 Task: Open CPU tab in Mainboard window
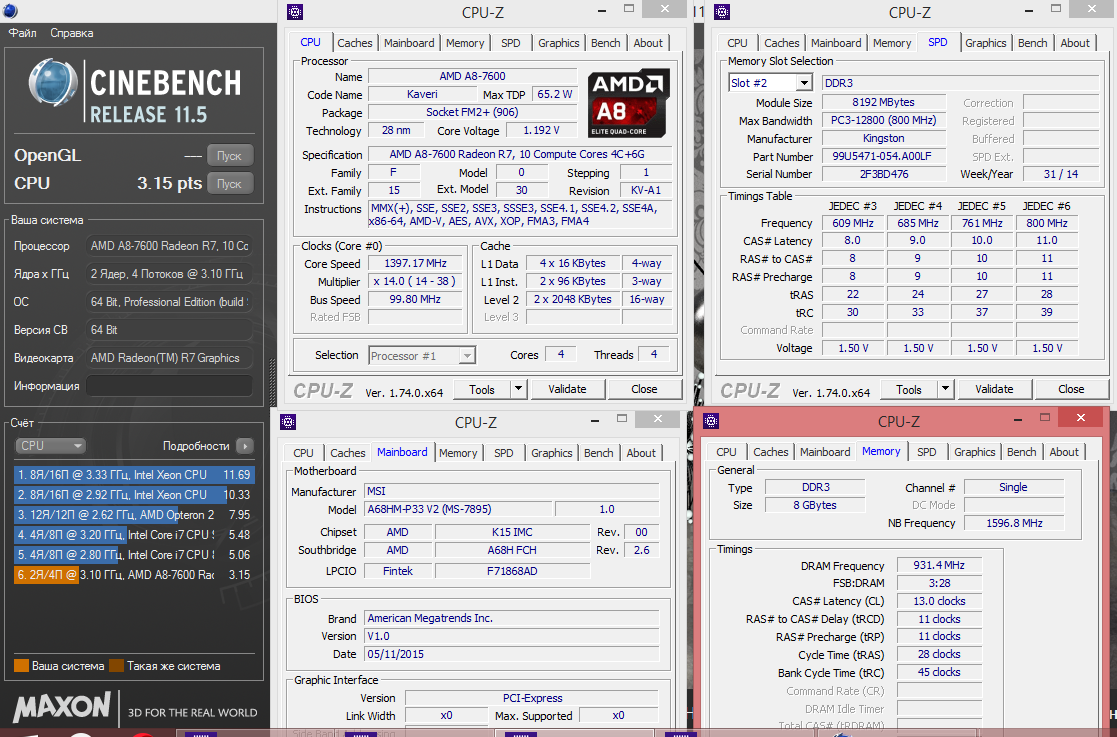(303, 453)
